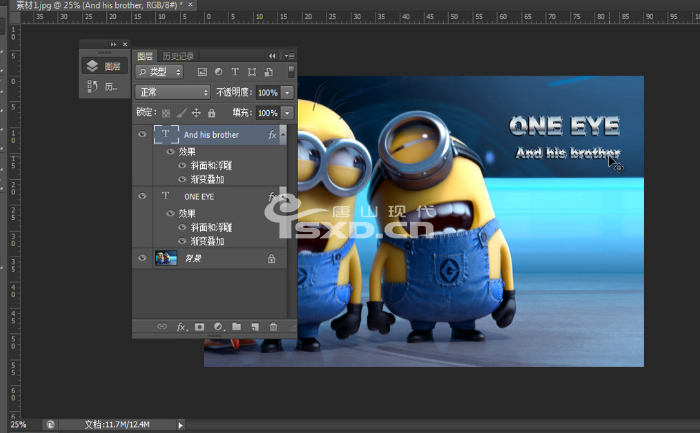Collapse the Layers panel to icons
This screenshot has width=700, height=433.
point(272,56)
